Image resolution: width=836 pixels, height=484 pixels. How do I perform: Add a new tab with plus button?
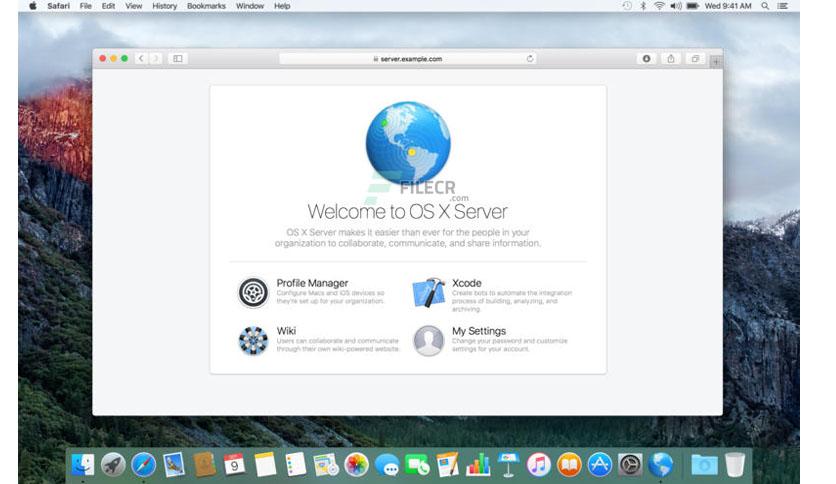pyautogui.click(x=716, y=62)
